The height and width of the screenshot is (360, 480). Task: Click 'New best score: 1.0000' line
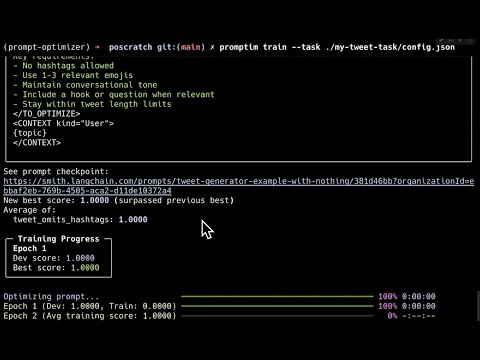click(x=119, y=200)
